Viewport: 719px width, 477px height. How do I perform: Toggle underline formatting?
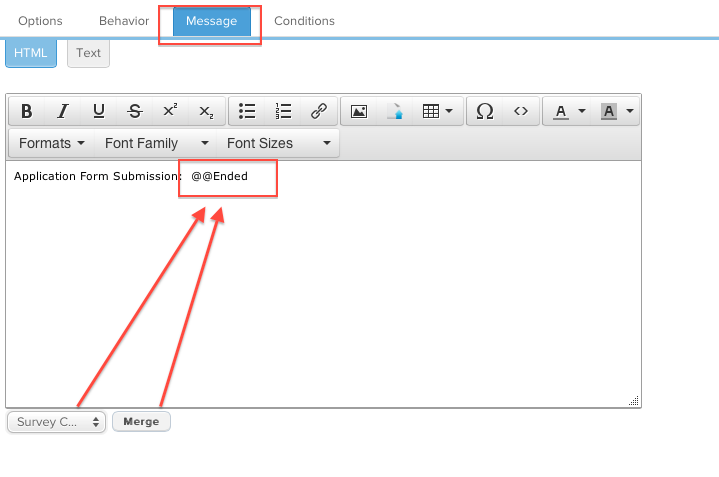[x=99, y=111]
